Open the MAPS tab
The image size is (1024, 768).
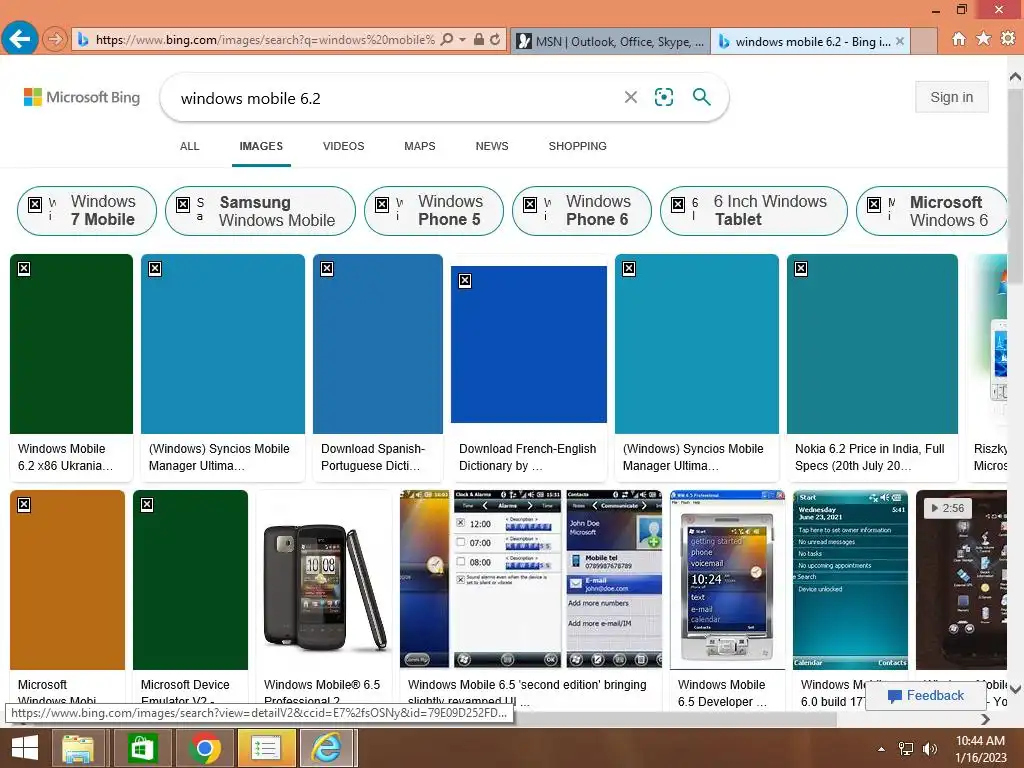(420, 146)
